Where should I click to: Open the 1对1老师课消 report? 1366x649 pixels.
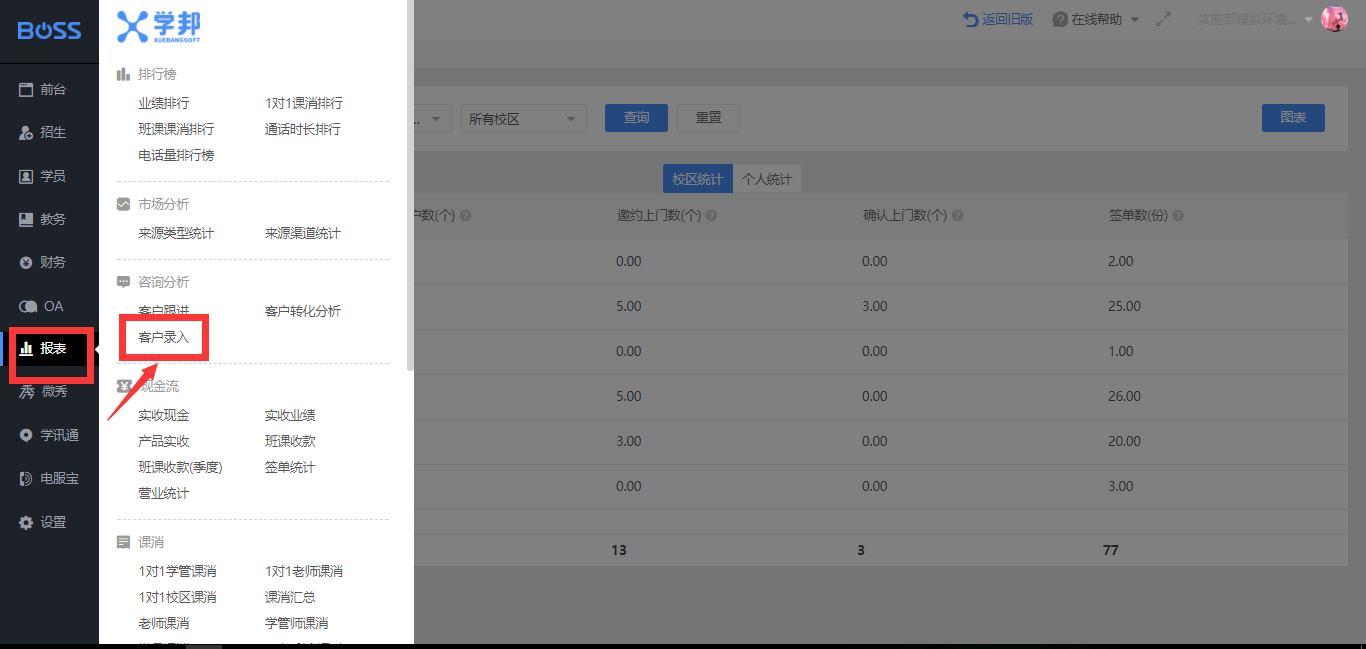tap(303, 571)
